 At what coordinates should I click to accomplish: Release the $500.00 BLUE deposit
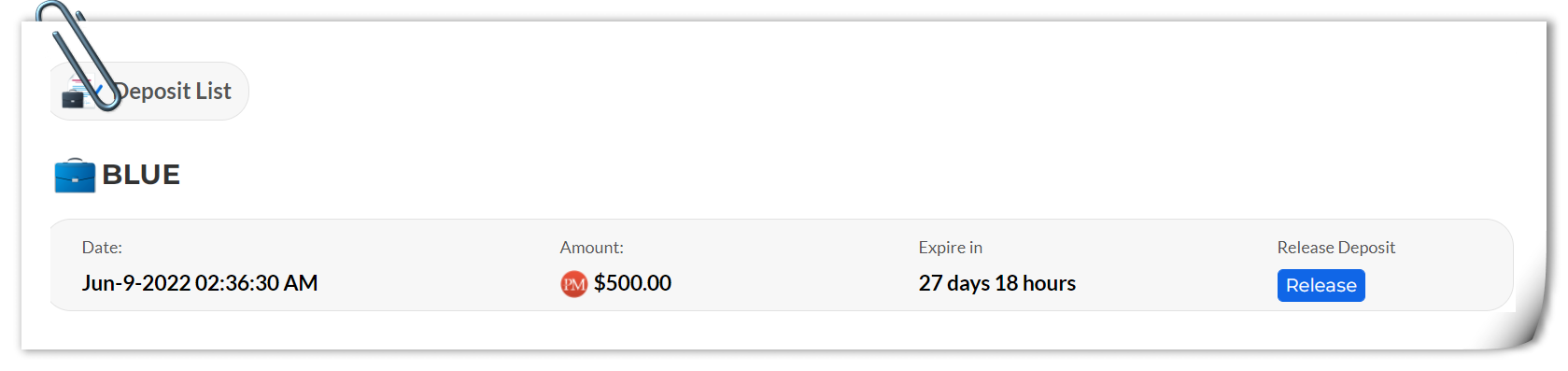click(1321, 285)
